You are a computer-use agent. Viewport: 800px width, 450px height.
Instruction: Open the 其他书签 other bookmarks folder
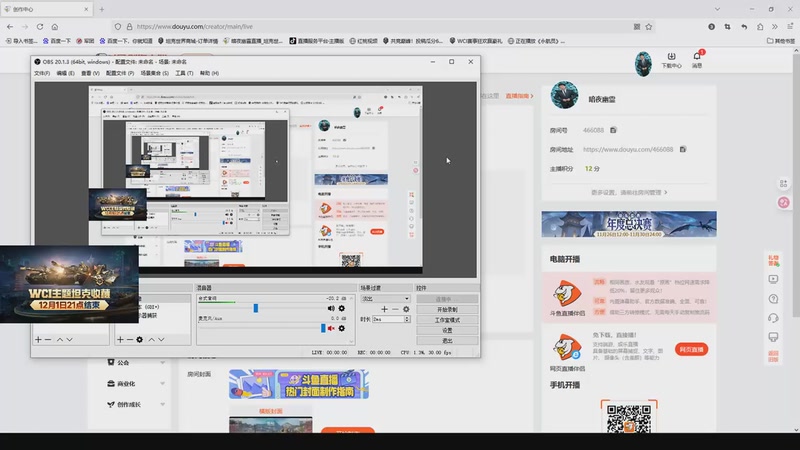coord(781,41)
